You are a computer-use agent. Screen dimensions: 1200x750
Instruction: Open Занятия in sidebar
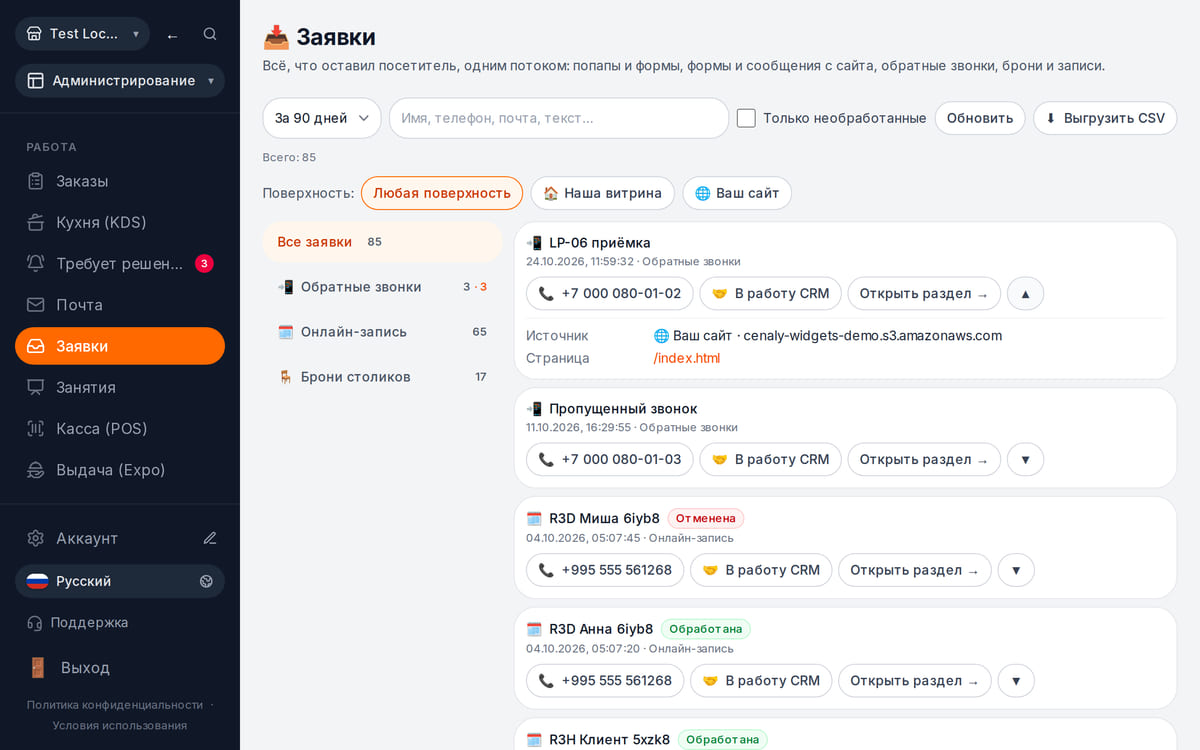(120, 387)
